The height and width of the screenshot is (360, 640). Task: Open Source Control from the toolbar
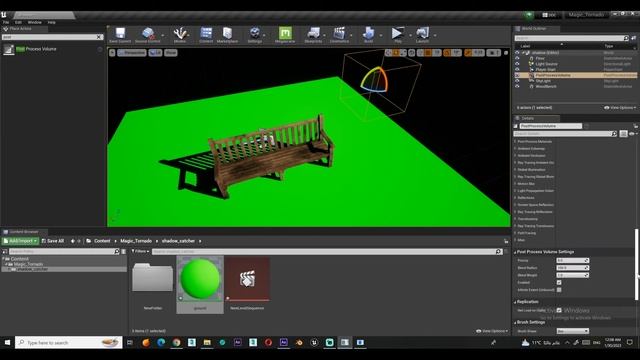point(147,34)
